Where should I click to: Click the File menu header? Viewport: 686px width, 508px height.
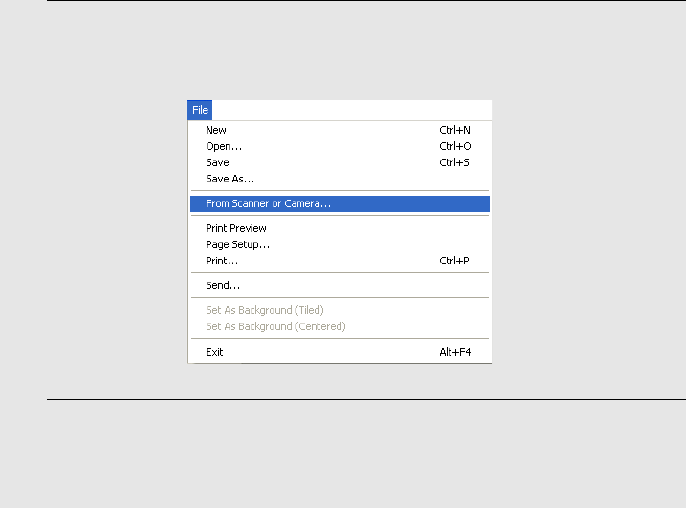(200, 110)
